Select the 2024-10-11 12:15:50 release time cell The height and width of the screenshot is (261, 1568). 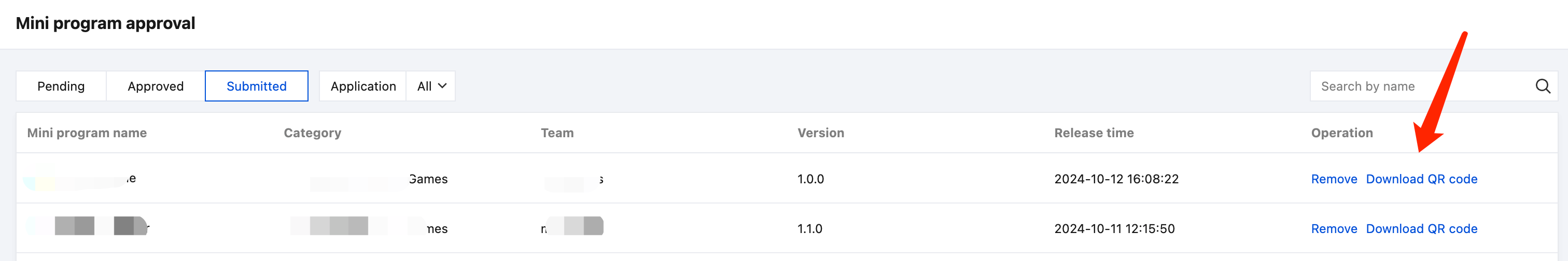pyautogui.click(x=1114, y=229)
